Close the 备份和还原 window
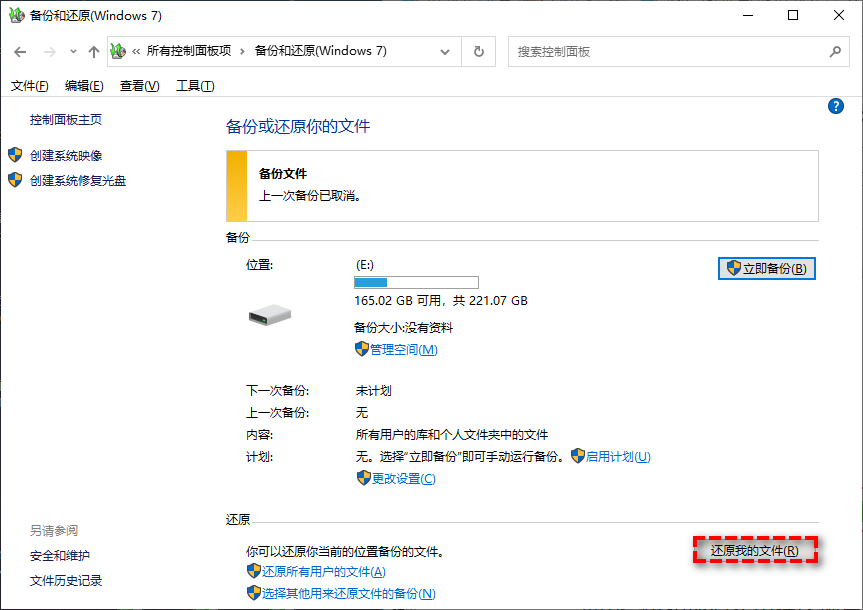 click(x=838, y=15)
